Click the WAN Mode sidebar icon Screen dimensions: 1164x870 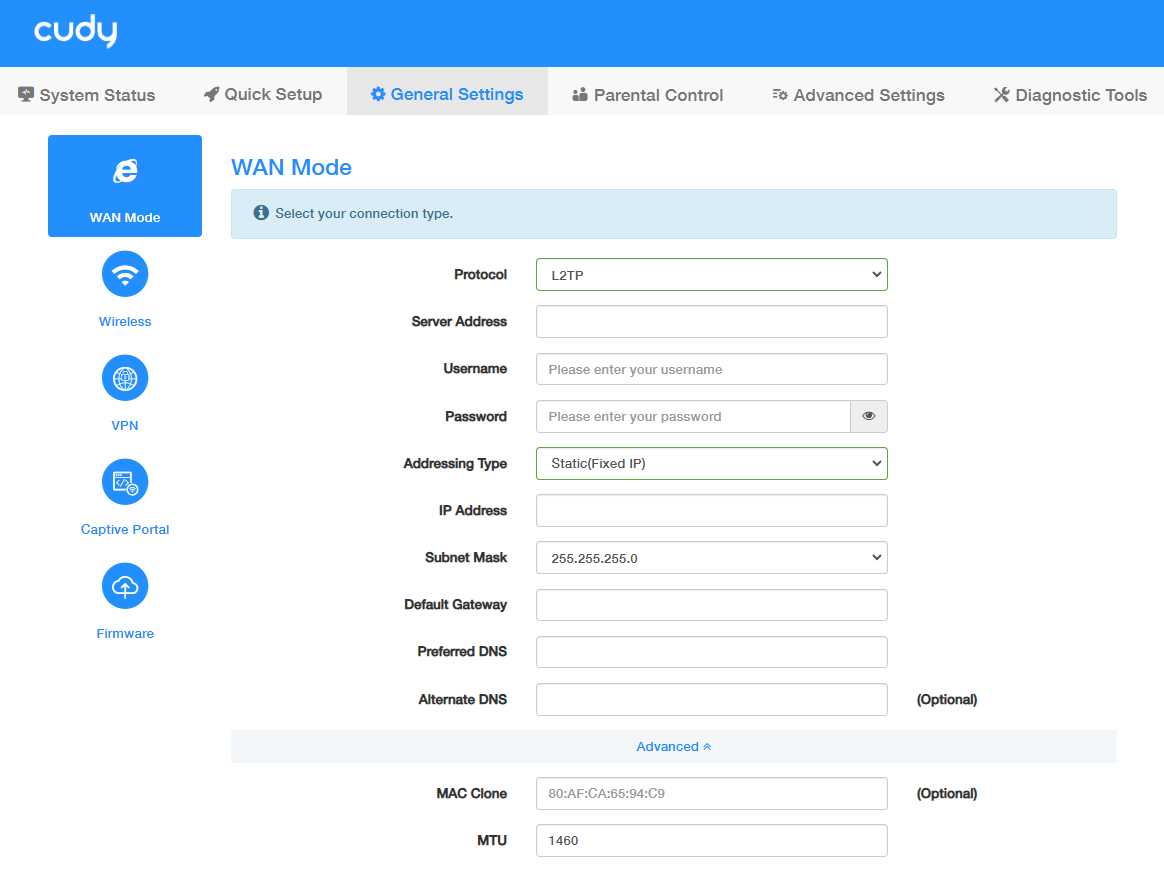tap(125, 172)
